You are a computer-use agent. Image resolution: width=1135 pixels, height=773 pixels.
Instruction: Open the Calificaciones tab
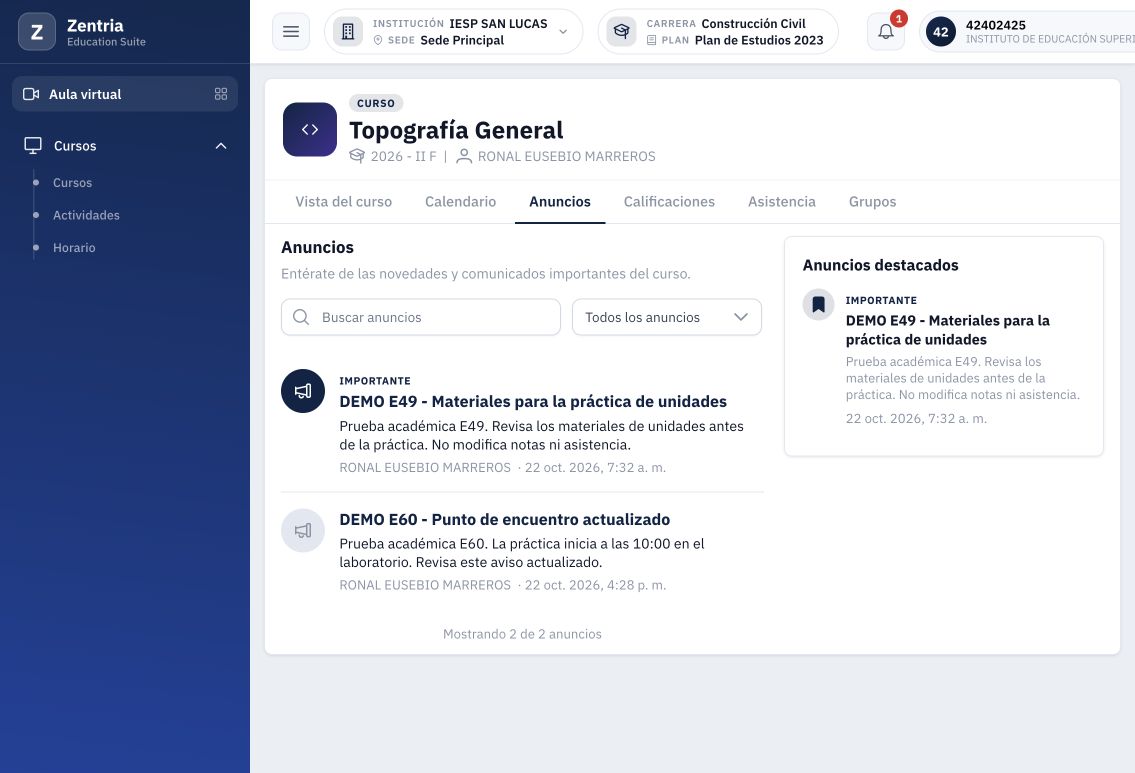click(x=669, y=202)
